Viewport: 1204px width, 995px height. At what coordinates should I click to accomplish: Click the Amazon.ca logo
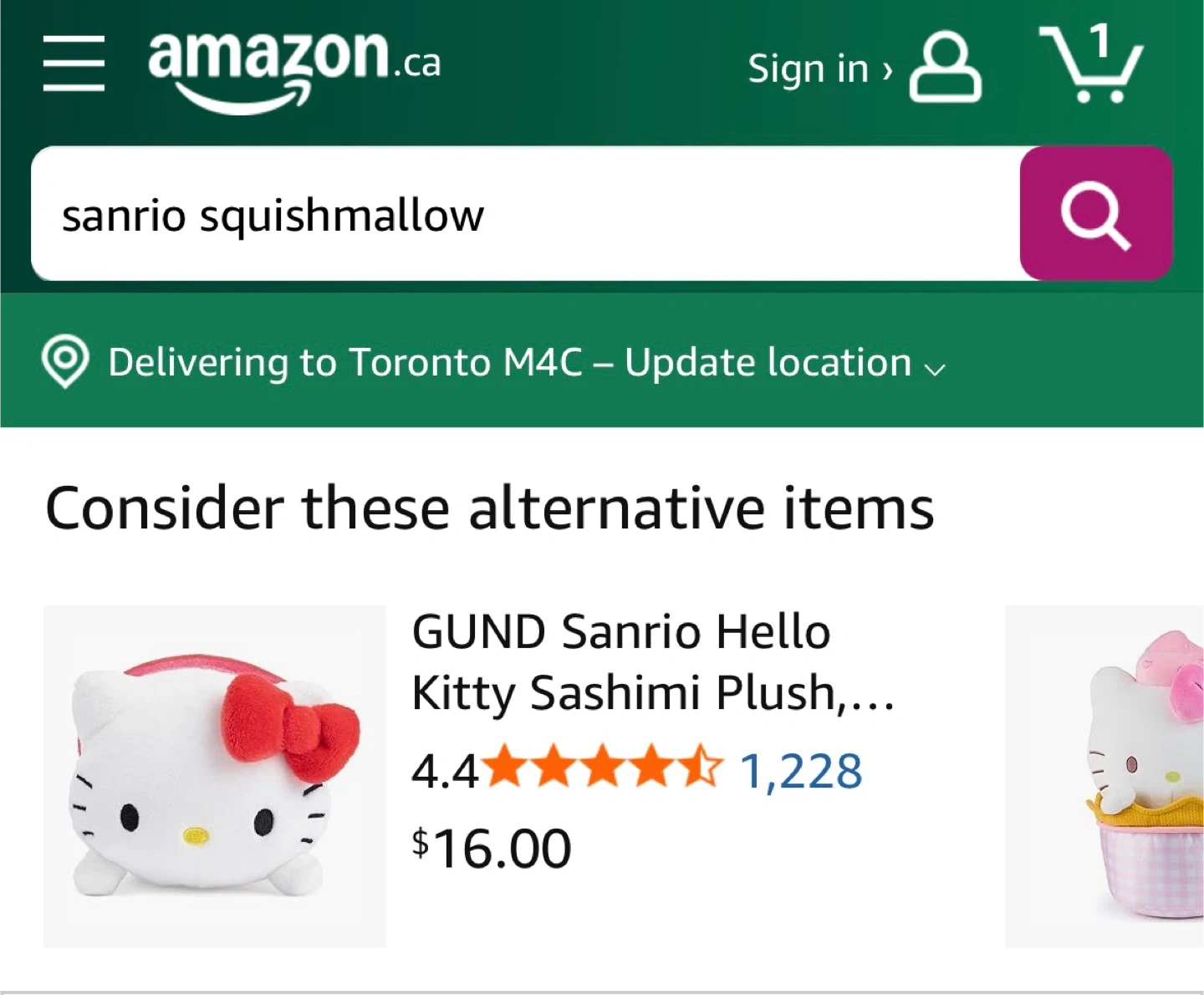pyautogui.click(x=294, y=69)
